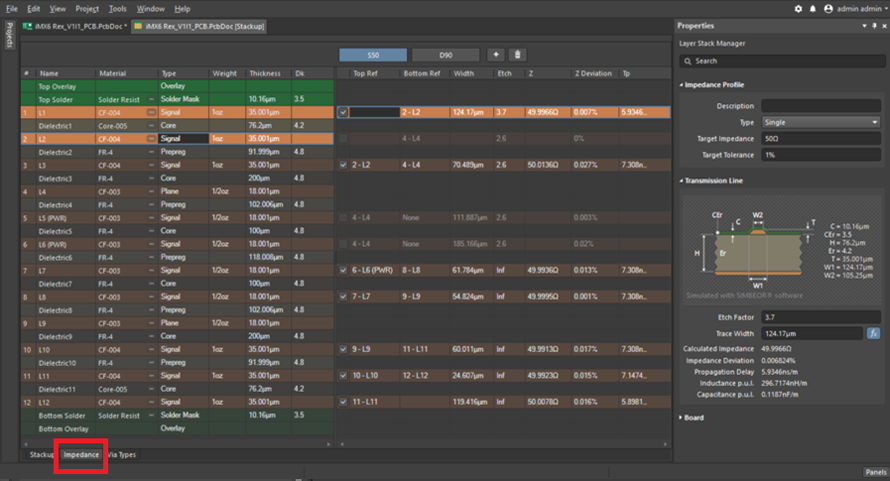Pin the Properties panel
Screen dimensions: 890x481
point(873,25)
